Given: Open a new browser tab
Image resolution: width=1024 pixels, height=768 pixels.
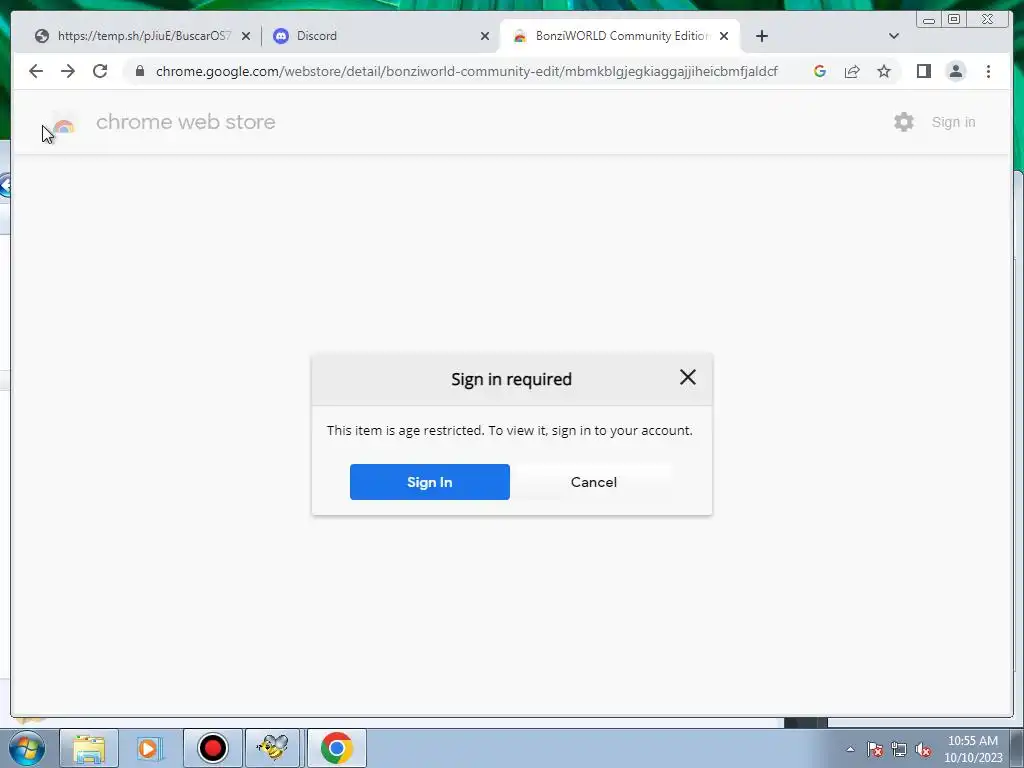Looking at the screenshot, I should click(x=761, y=36).
